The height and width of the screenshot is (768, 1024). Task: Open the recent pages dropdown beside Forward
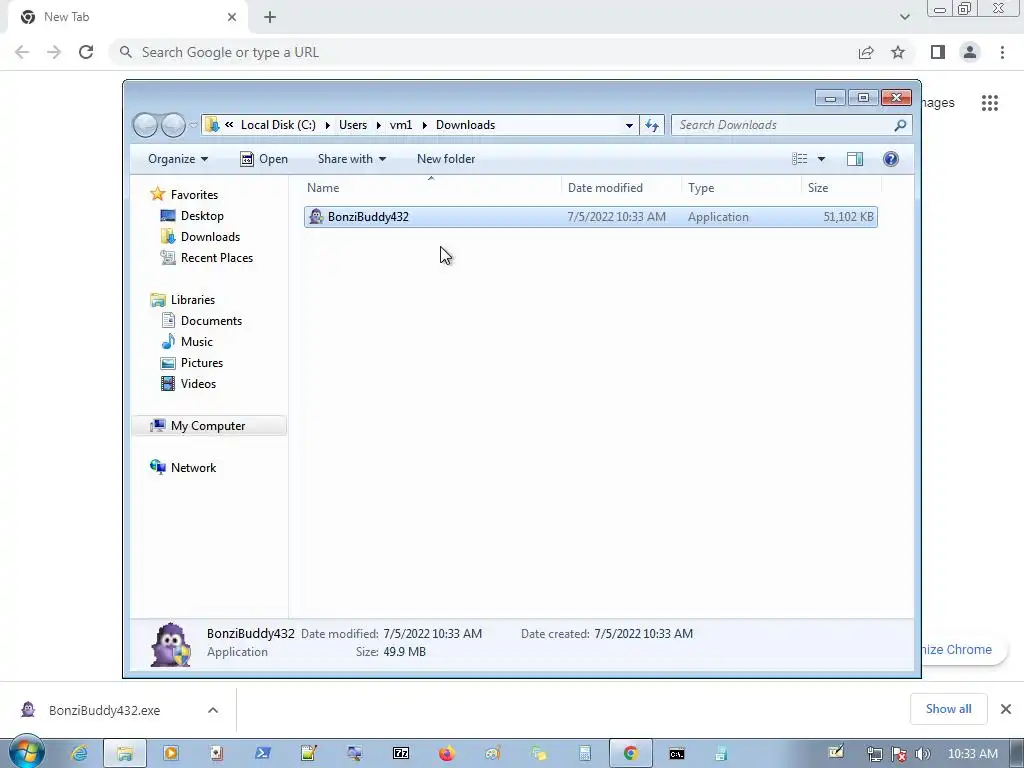point(193,125)
